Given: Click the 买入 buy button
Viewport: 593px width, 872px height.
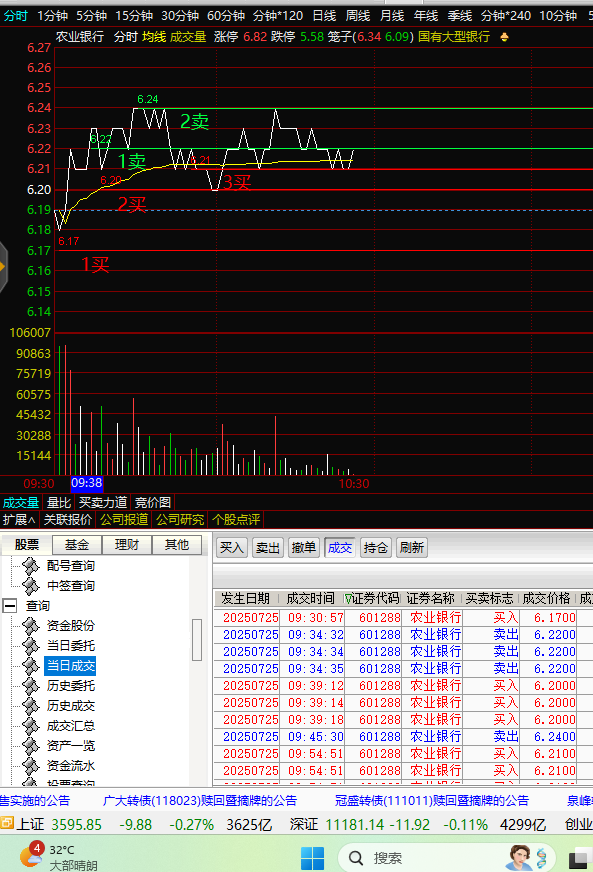Looking at the screenshot, I should (231, 548).
